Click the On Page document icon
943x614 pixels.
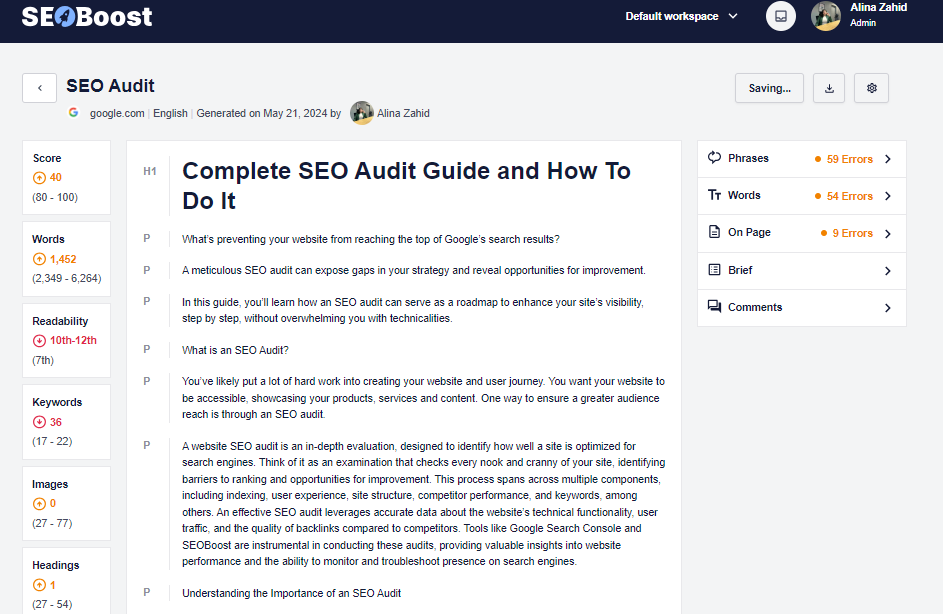(x=714, y=232)
